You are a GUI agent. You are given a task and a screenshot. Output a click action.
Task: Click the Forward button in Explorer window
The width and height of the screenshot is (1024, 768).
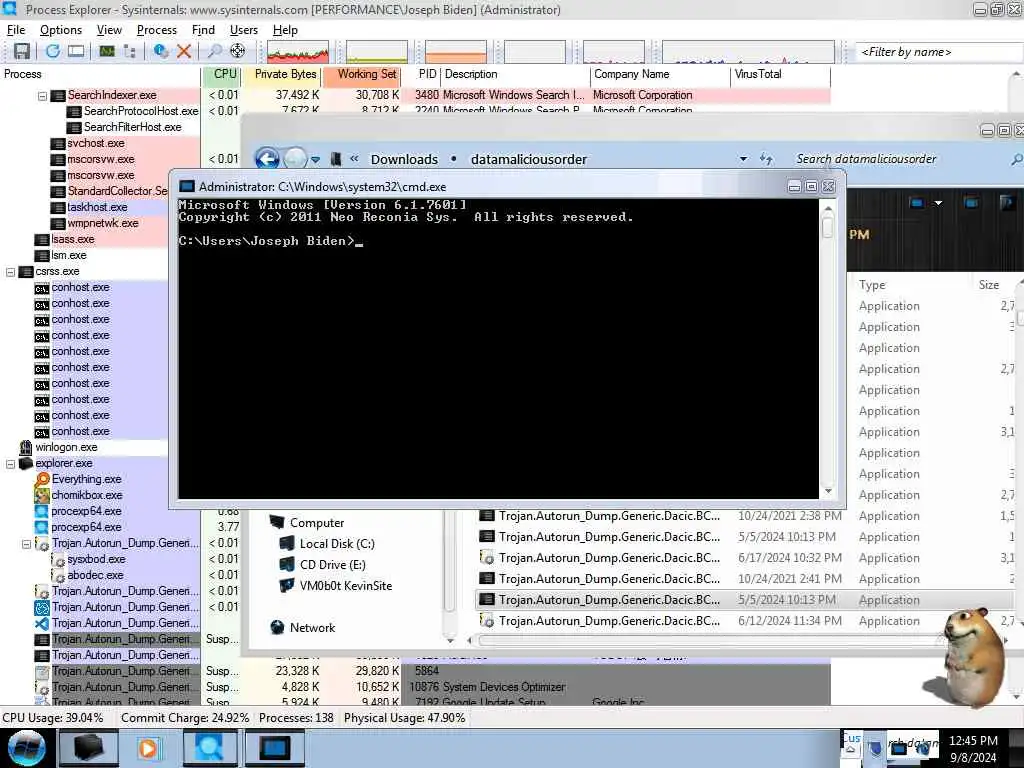point(295,159)
